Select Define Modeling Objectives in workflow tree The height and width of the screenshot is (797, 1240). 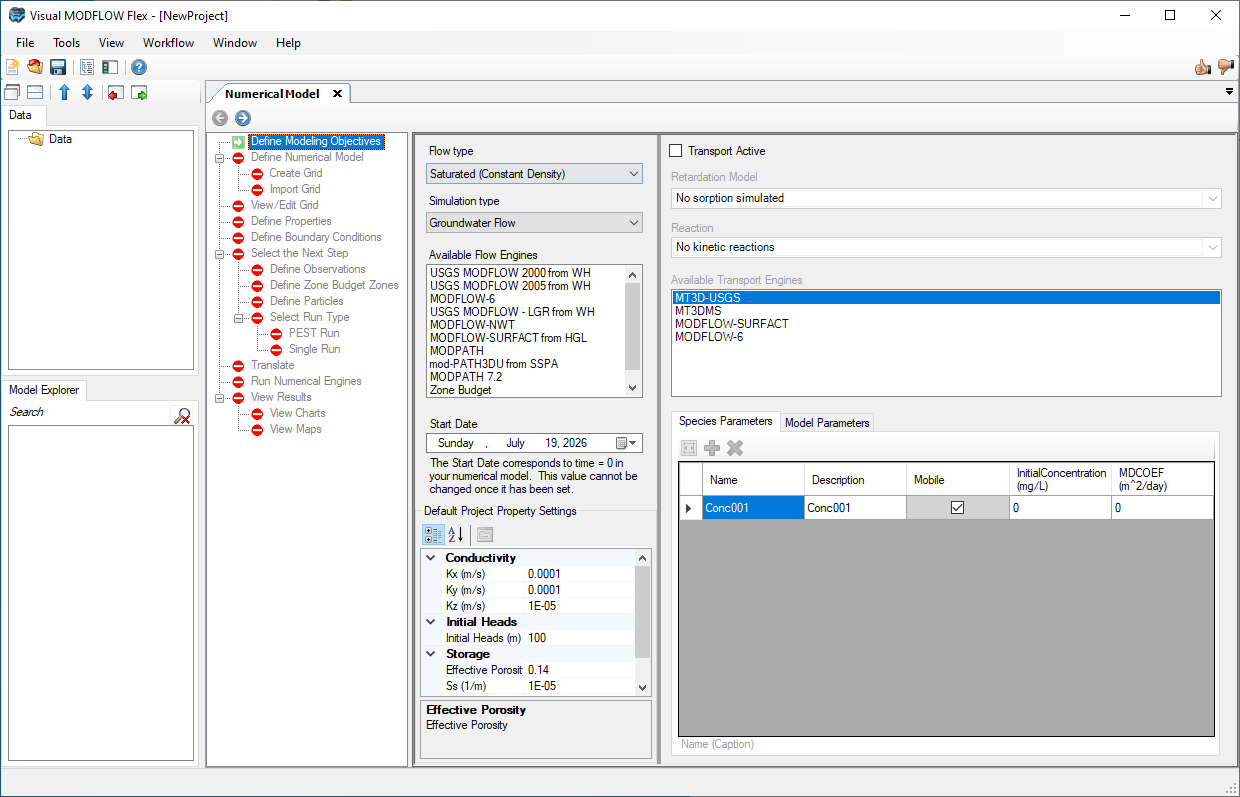coord(316,141)
